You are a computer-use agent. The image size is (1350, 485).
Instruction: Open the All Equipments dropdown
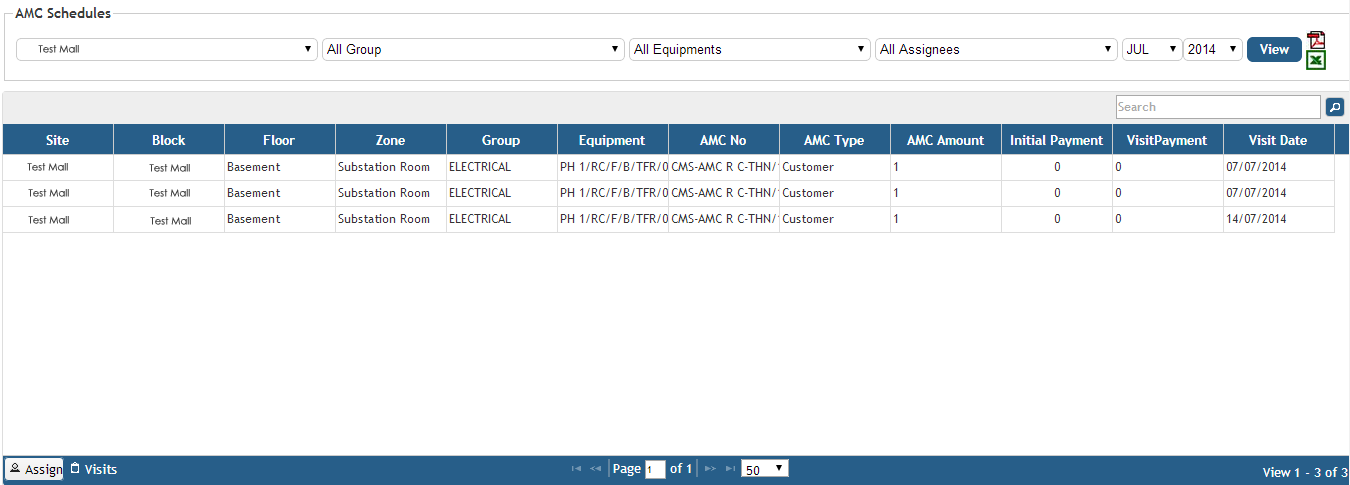point(749,49)
